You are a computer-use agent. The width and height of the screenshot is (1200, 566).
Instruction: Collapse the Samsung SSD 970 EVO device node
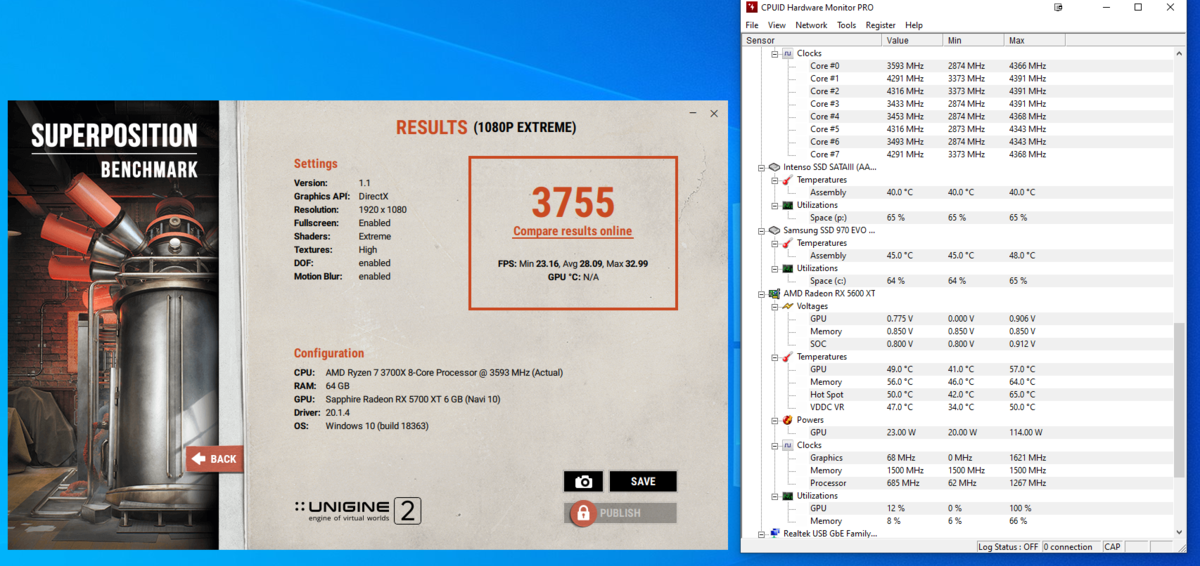click(x=762, y=230)
